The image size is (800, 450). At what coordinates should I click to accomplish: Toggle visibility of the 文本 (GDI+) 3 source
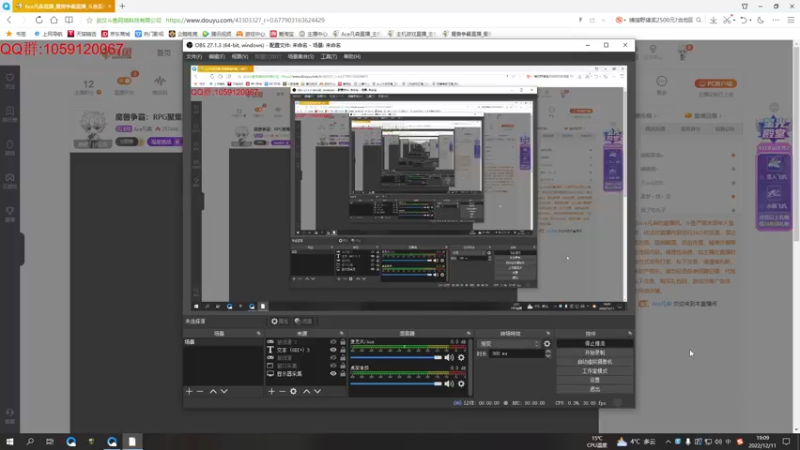pos(333,350)
